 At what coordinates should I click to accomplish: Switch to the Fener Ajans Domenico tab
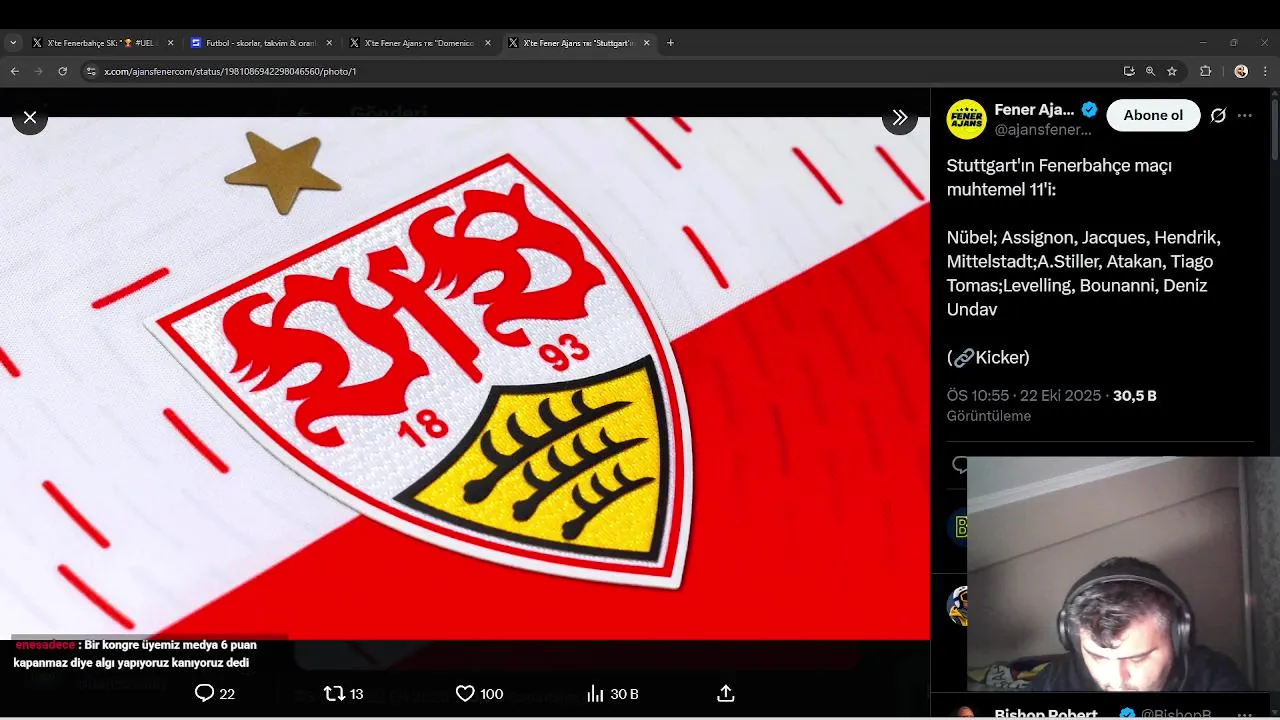[x=418, y=43]
